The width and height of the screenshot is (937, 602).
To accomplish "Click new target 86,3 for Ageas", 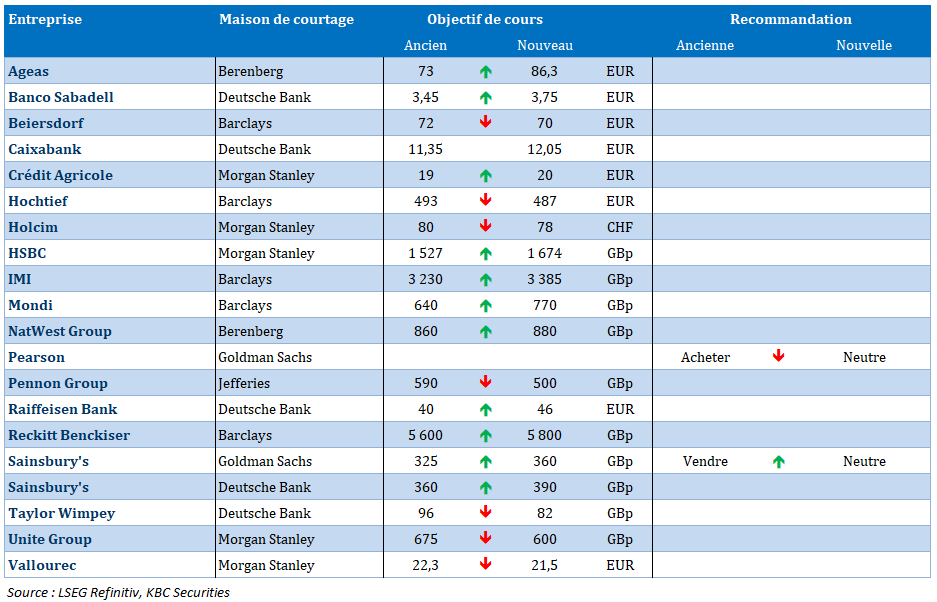I will click(544, 72).
